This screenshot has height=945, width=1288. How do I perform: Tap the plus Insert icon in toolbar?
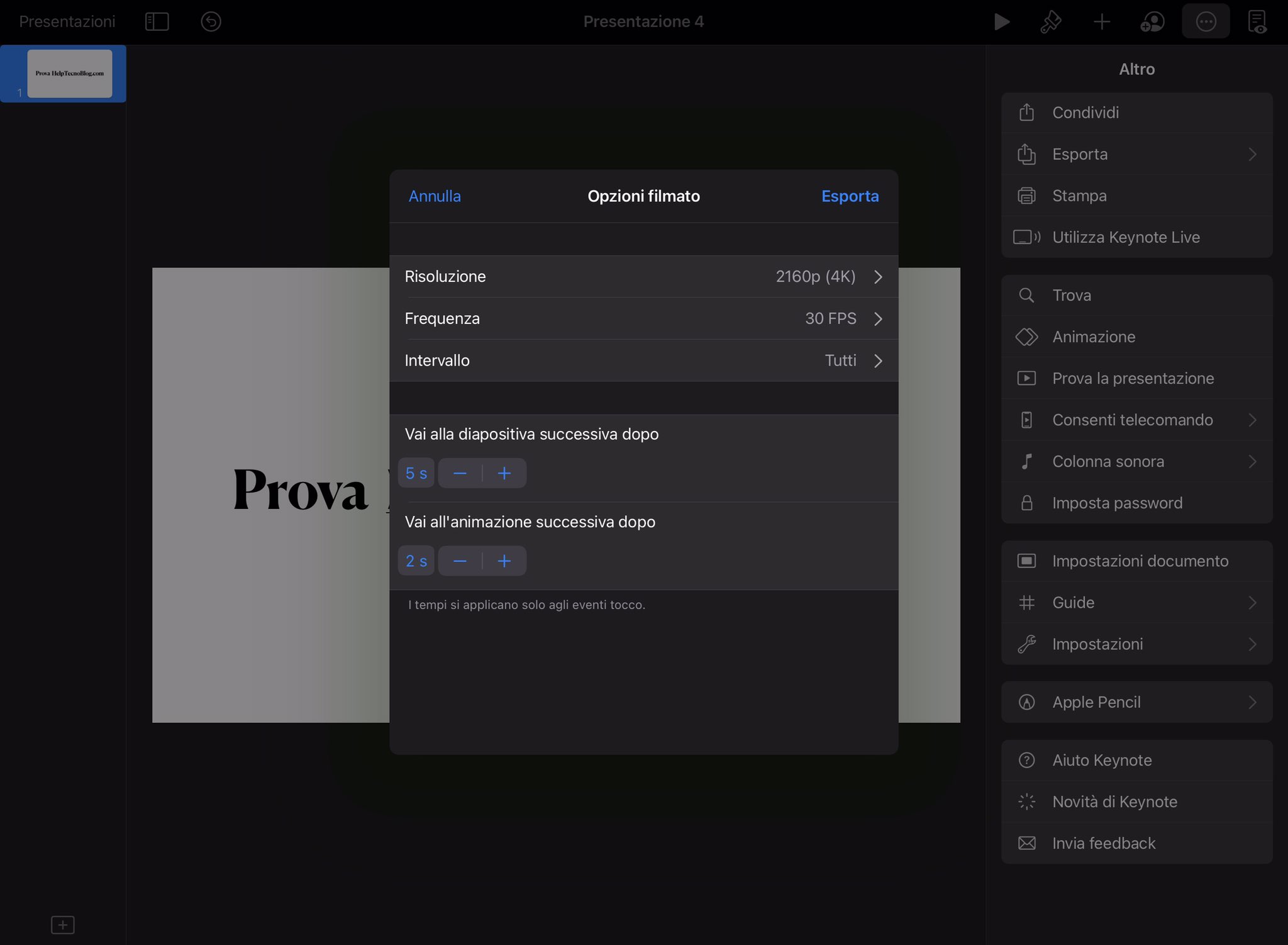point(1101,22)
